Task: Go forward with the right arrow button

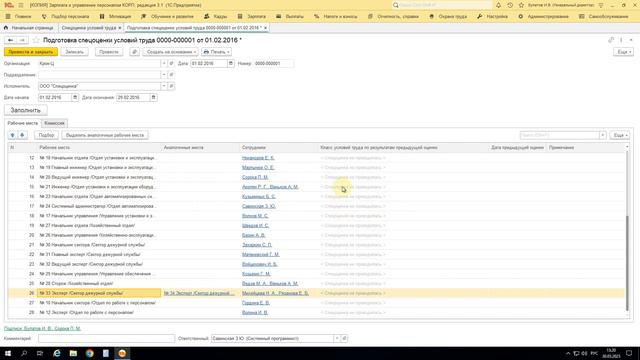Action: click(22, 40)
